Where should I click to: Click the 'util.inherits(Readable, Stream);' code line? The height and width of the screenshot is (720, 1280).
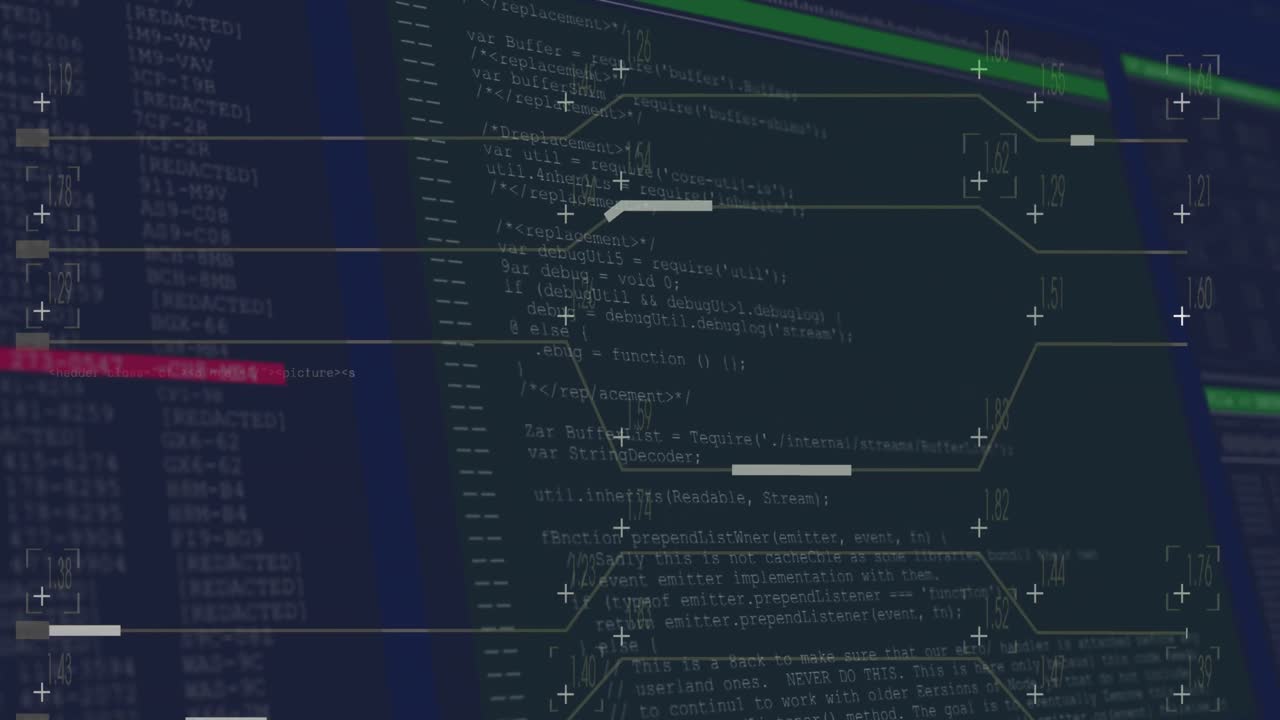(x=681, y=497)
